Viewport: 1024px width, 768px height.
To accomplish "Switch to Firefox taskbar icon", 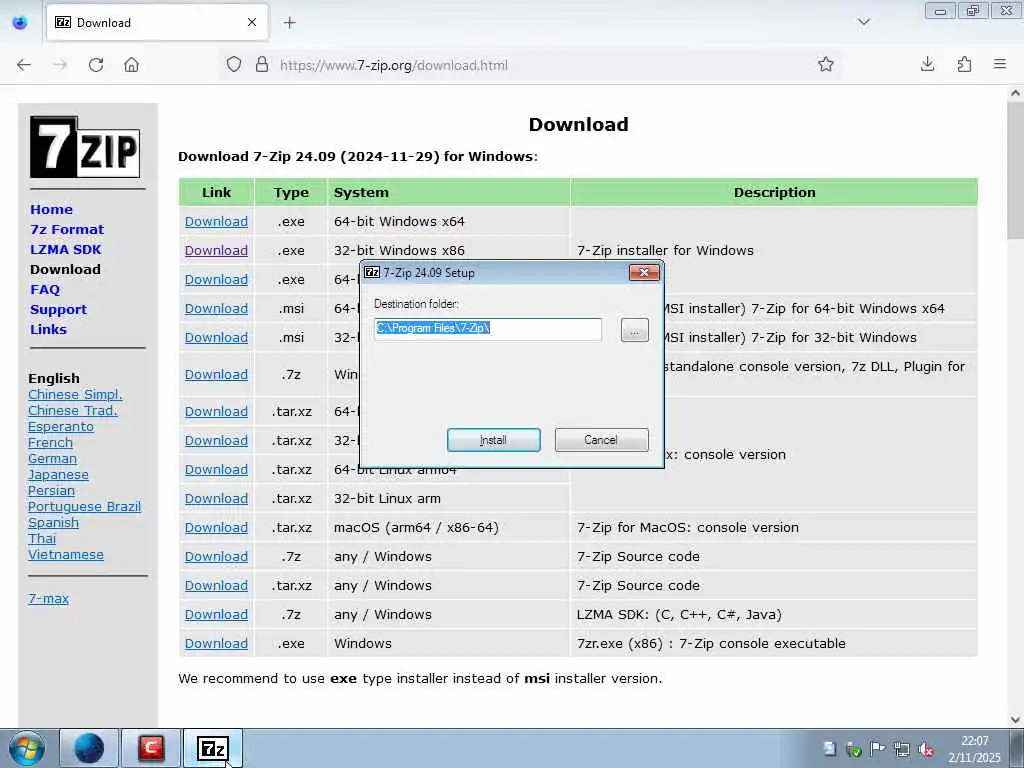I will (x=89, y=748).
